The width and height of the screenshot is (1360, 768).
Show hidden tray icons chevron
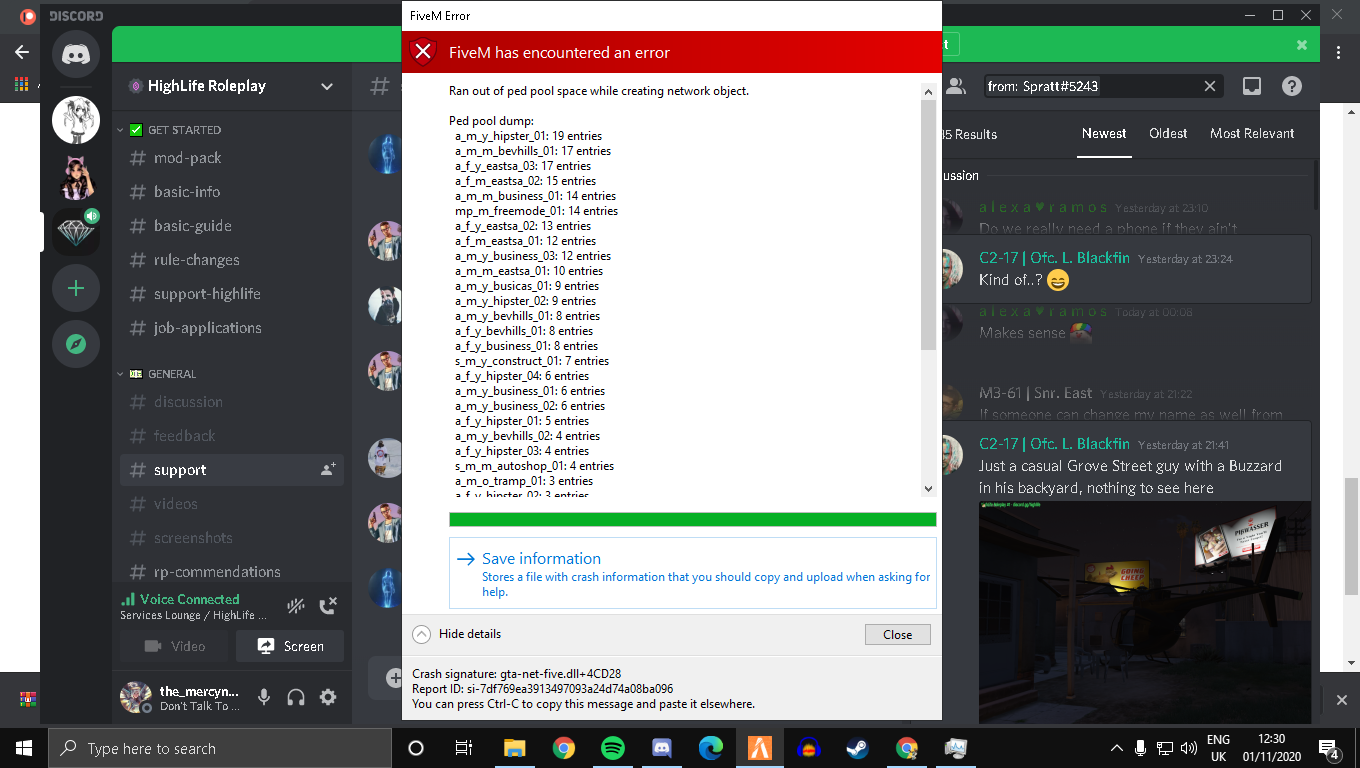point(1116,748)
